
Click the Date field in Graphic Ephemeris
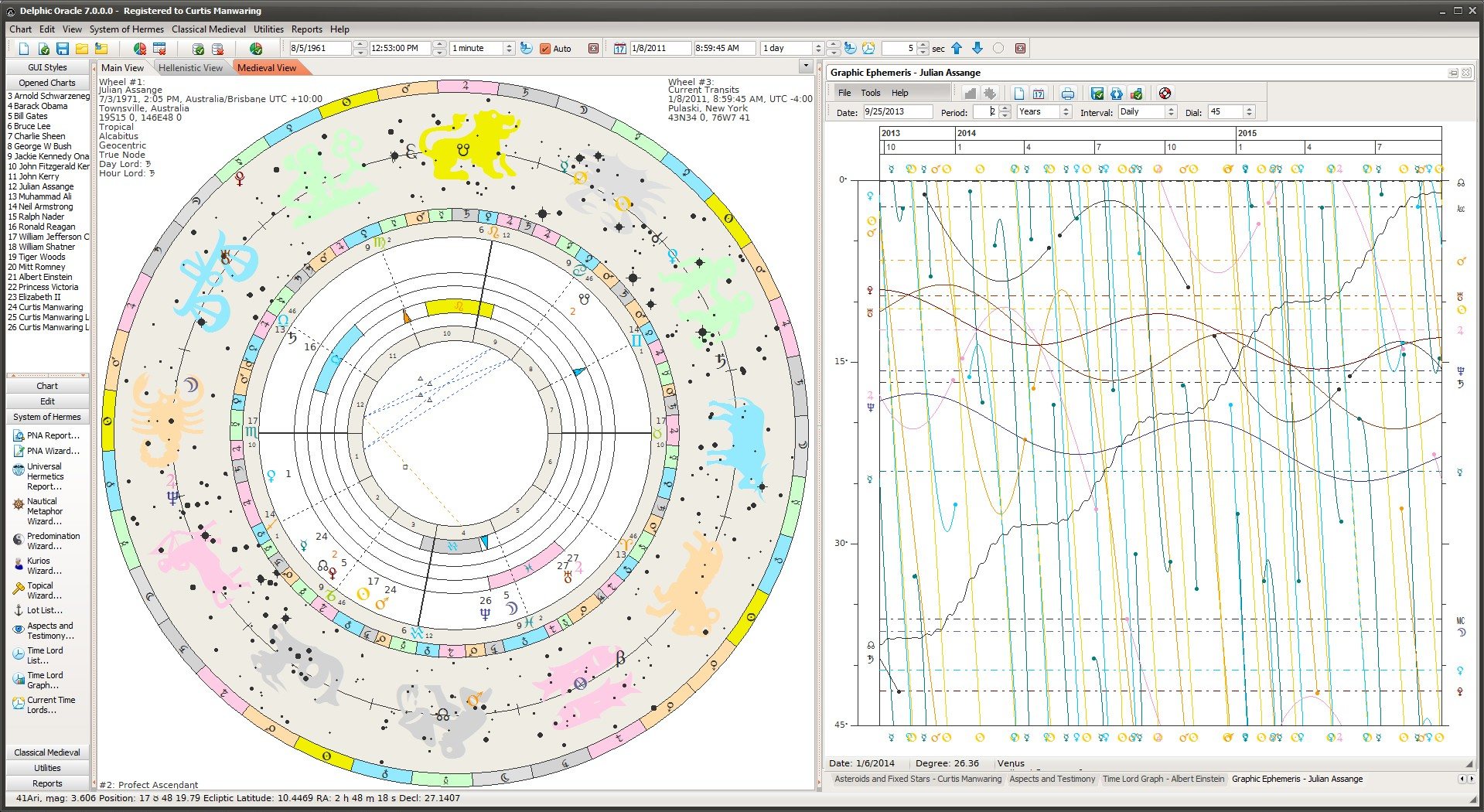coord(897,112)
